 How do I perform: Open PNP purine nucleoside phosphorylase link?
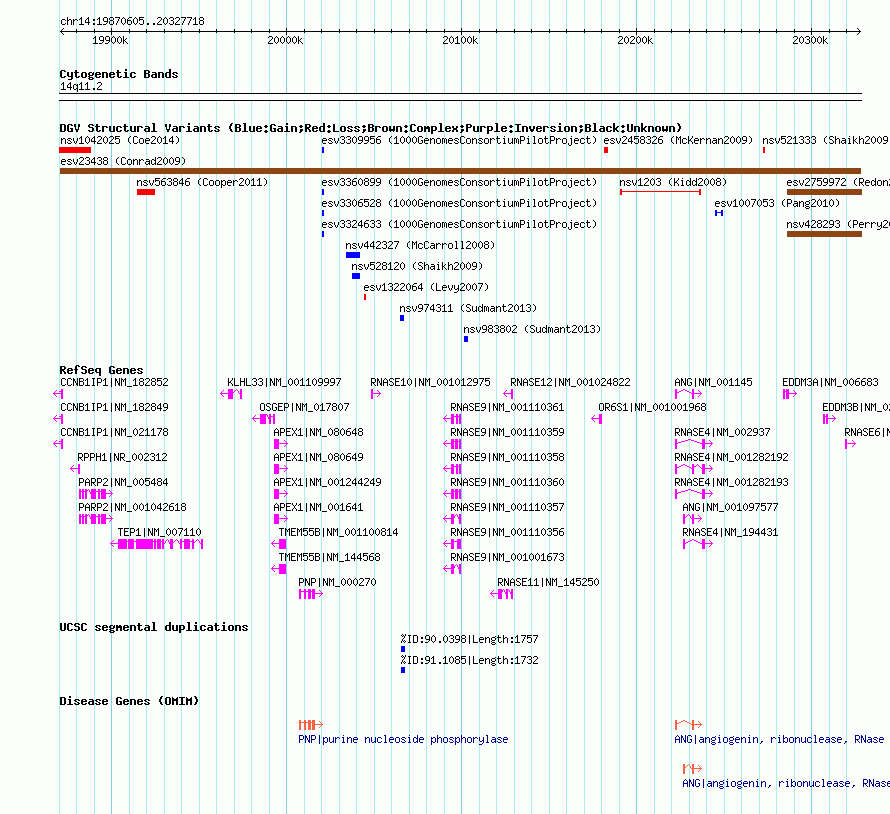pos(403,740)
